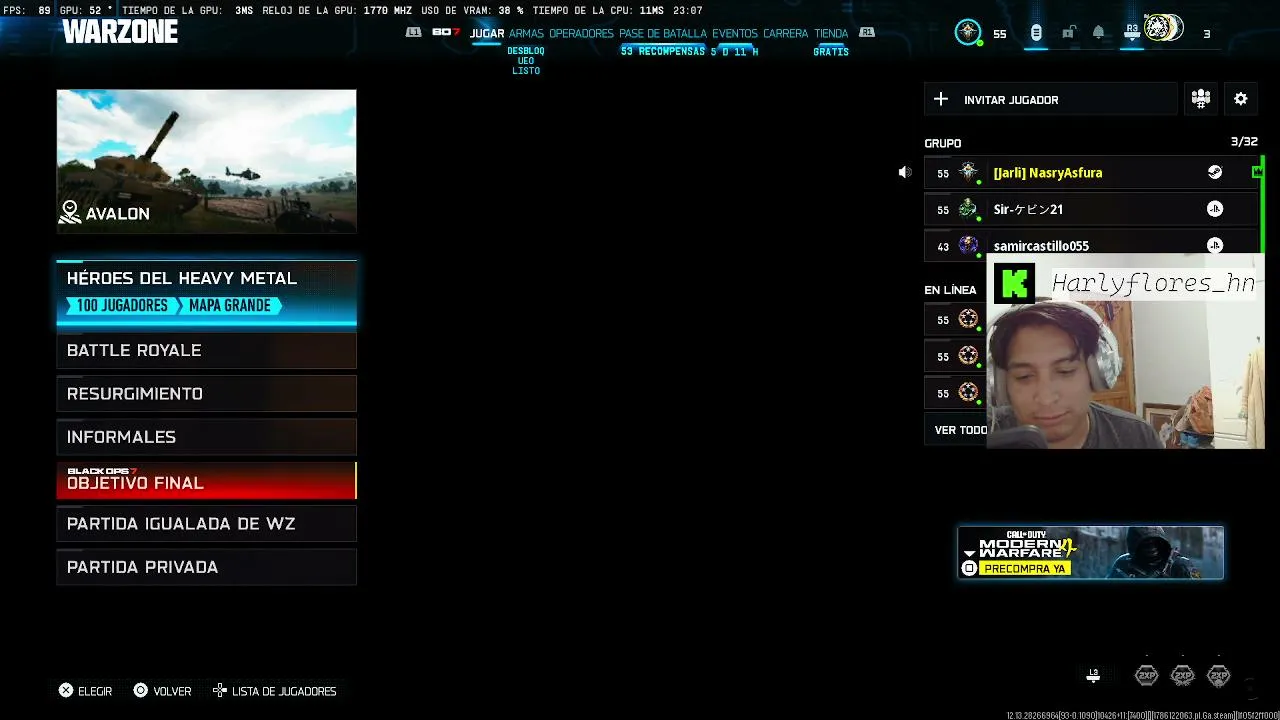Screen dimensions: 1280x720
Task: Toggle the voice speaker icon beside NasryAsfura
Action: (x=905, y=172)
